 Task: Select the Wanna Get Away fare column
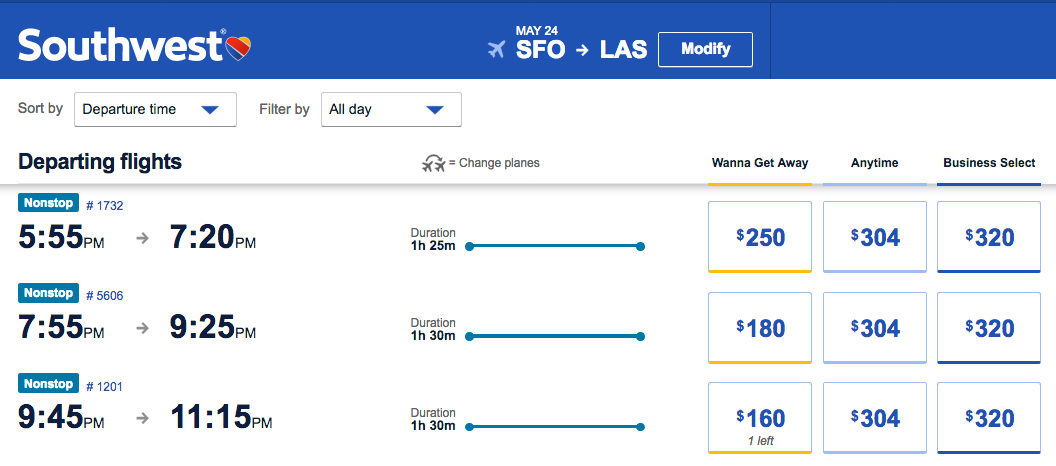[x=759, y=163]
